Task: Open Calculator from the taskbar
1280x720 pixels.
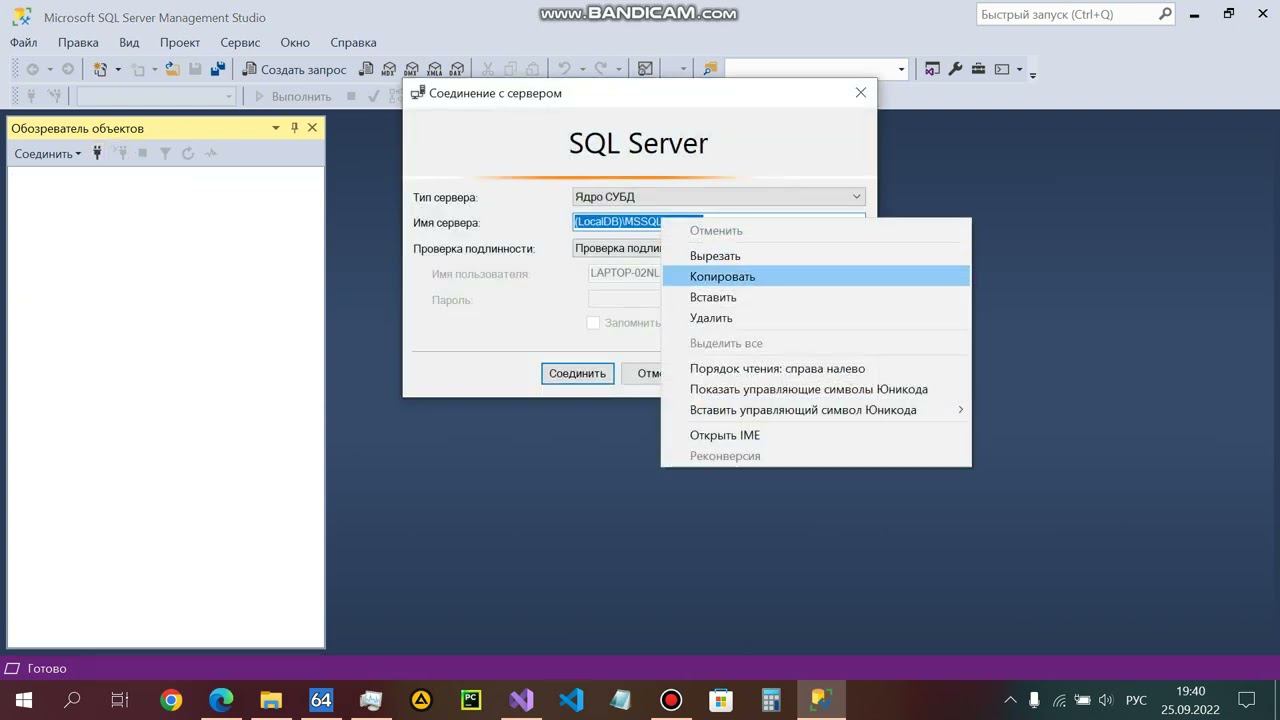Action: point(771,700)
